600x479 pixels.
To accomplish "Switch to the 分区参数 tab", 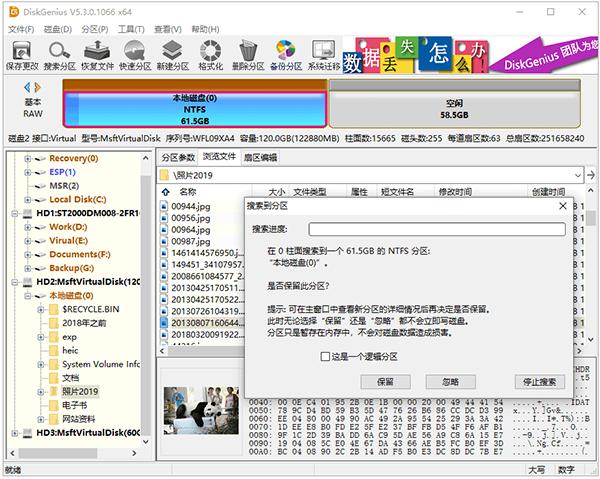I will point(178,157).
